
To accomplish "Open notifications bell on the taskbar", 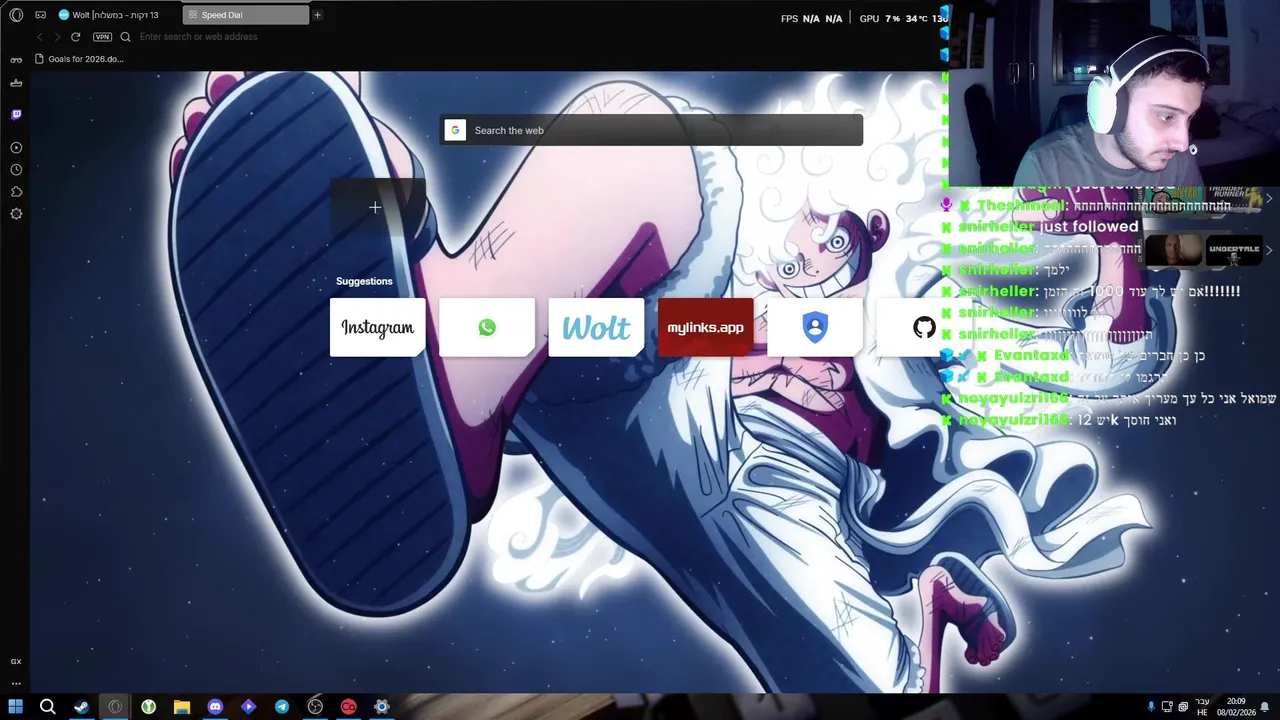I will click(1265, 707).
